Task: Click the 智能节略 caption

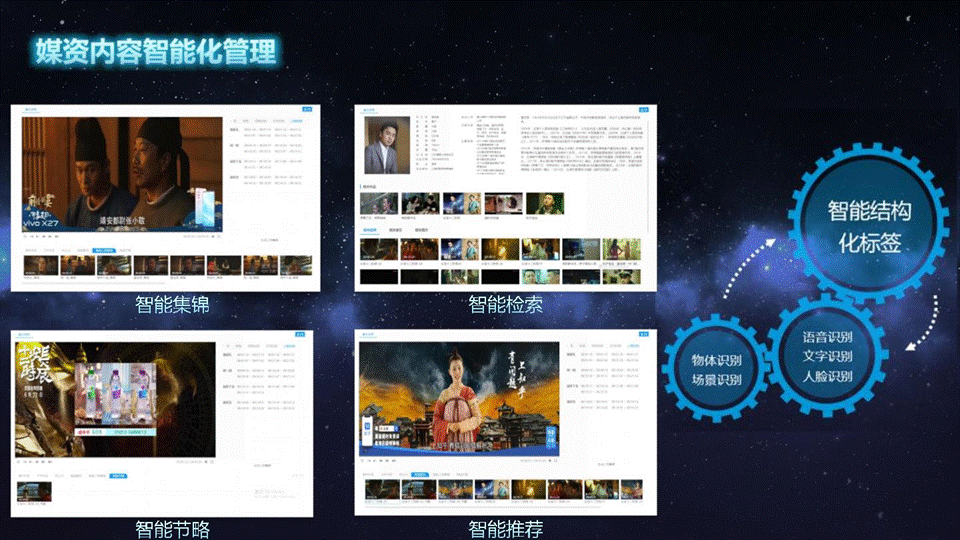Action: (172, 529)
